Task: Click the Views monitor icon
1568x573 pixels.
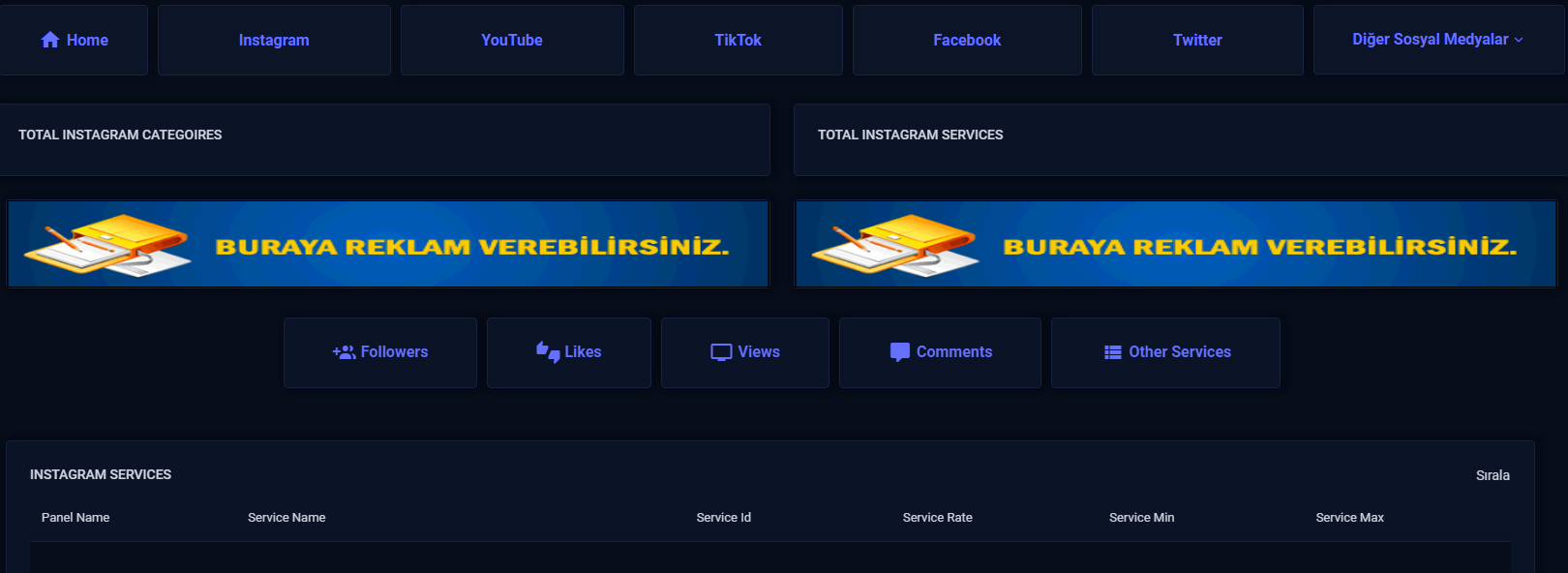Action: click(x=721, y=352)
